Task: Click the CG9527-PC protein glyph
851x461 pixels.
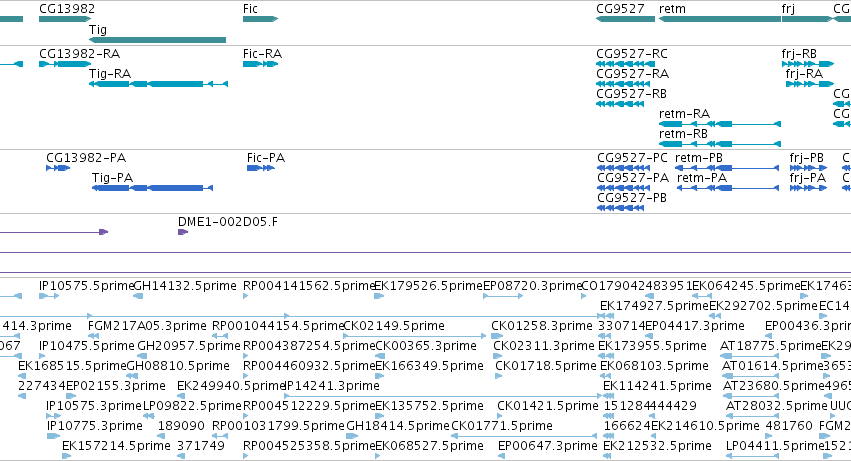Action: click(x=624, y=168)
